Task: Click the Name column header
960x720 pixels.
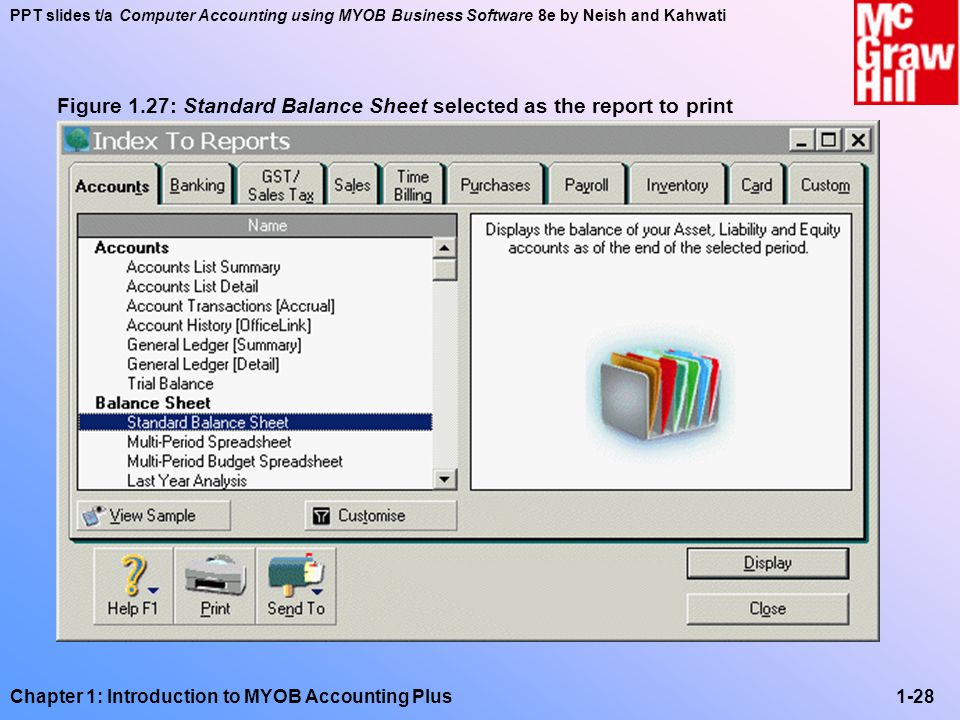Action: click(x=268, y=225)
